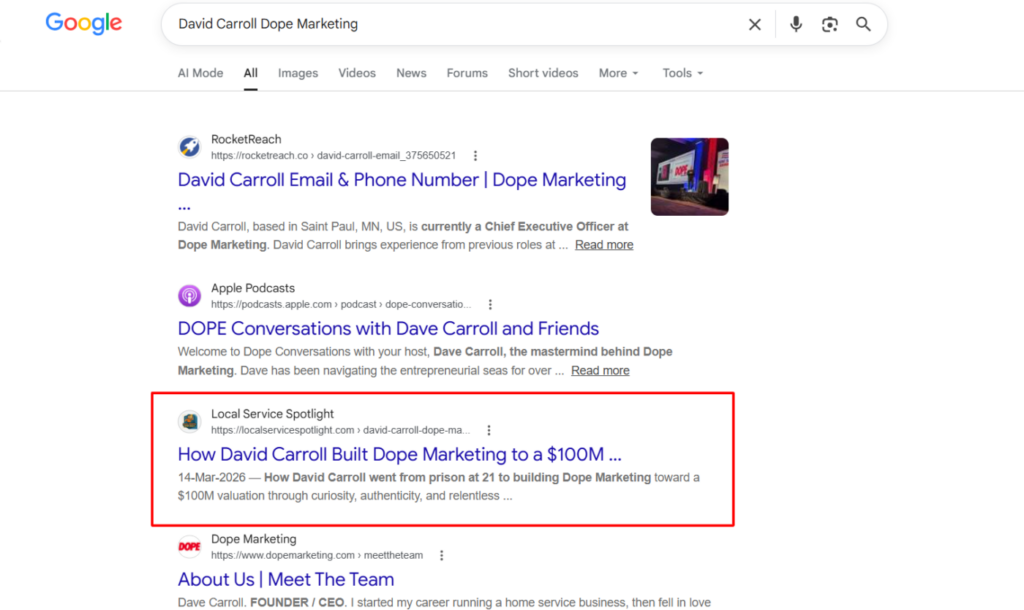This screenshot has height=610, width=1024.
Task: Click the Apple Podcasts favicon
Action: pyautogui.click(x=189, y=295)
